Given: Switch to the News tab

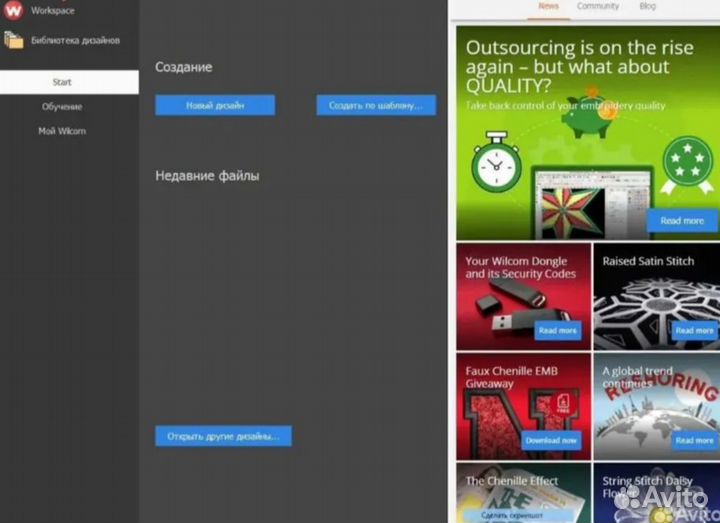Looking at the screenshot, I should 548,6.
